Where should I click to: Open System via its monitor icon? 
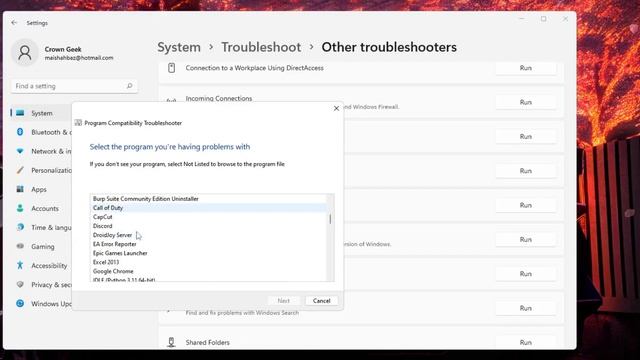coord(20,113)
